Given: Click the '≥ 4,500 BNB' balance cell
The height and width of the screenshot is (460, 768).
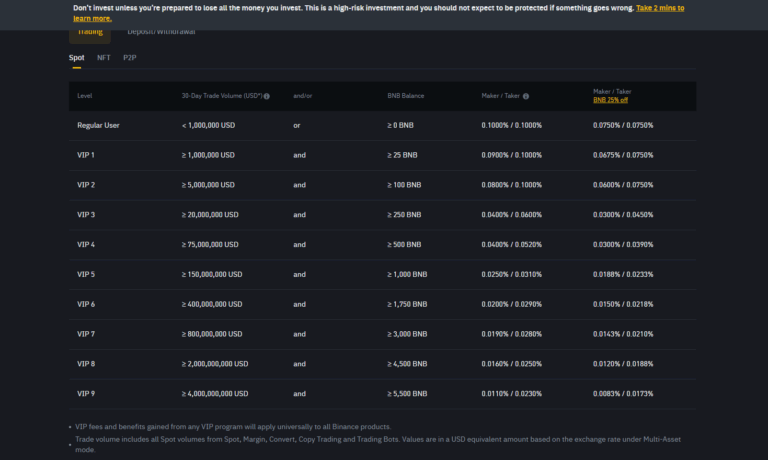Looking at the screenshot, I should tap(407, 364).
